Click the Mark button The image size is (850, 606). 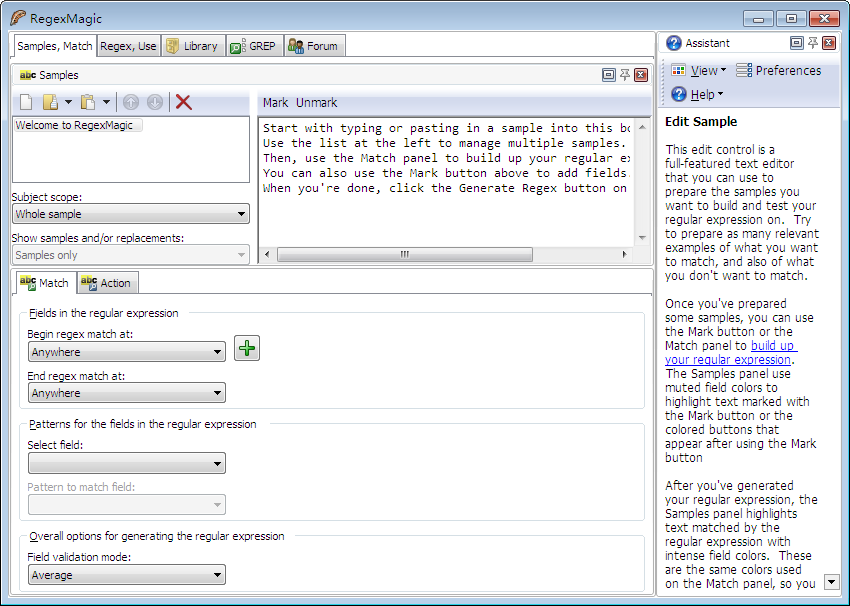pyautogui.click(x=275, y=102)
